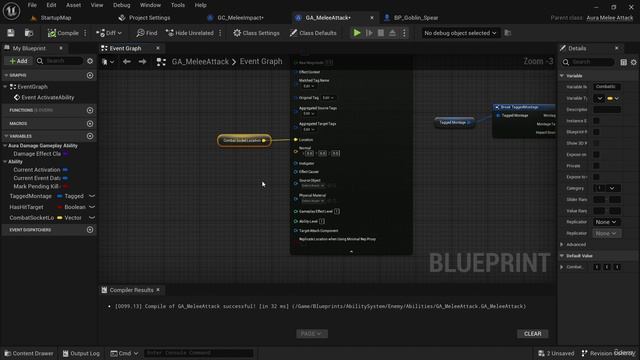640x360 pixels.
Task: Toggle visibility of the TaggedMontage variable
Action: click(x=92, y=196)
